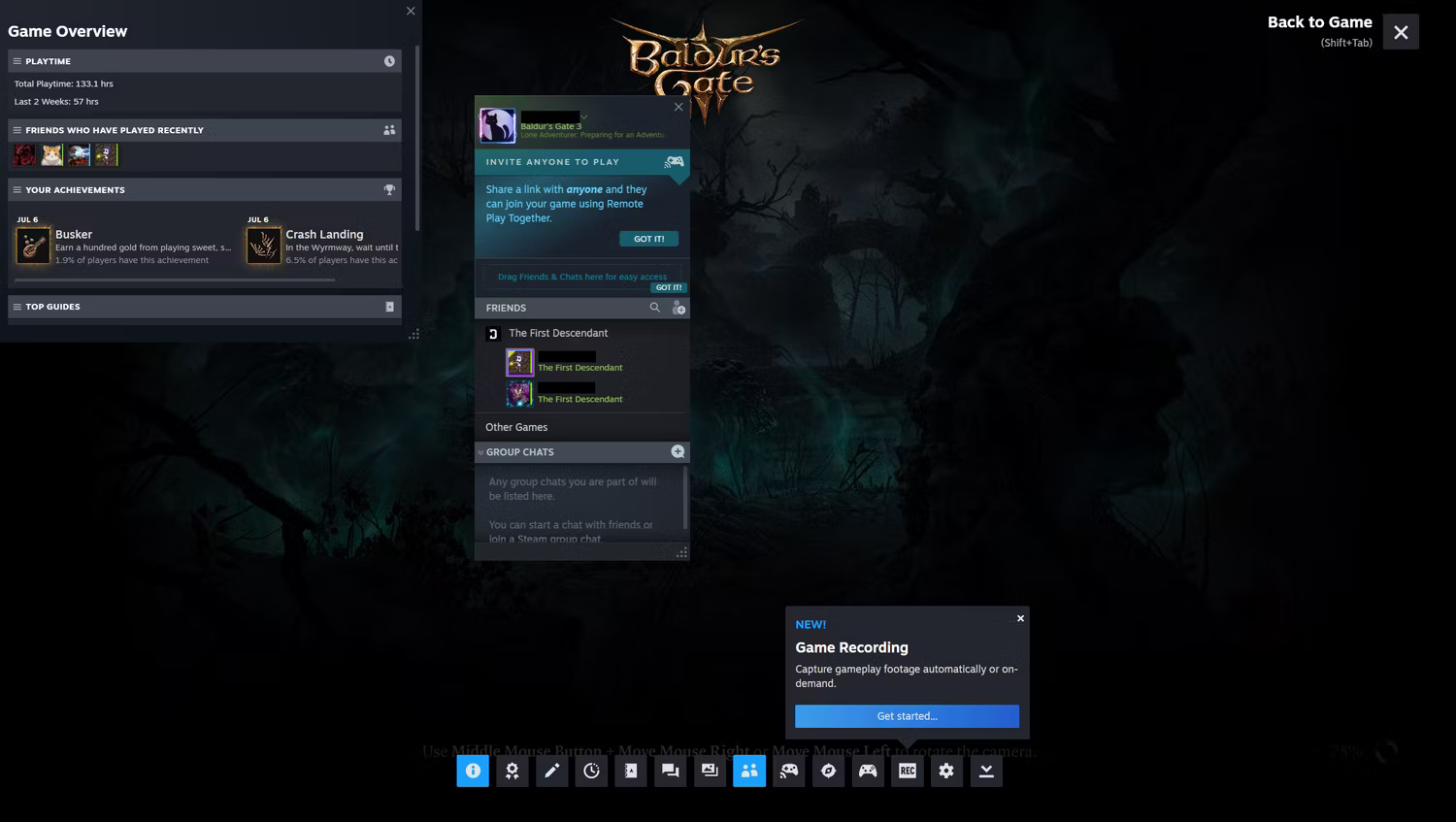Viewport: 1456px width, 822px height.
Task: Open Controller settings from the toolbar
Action: point(867,771)
